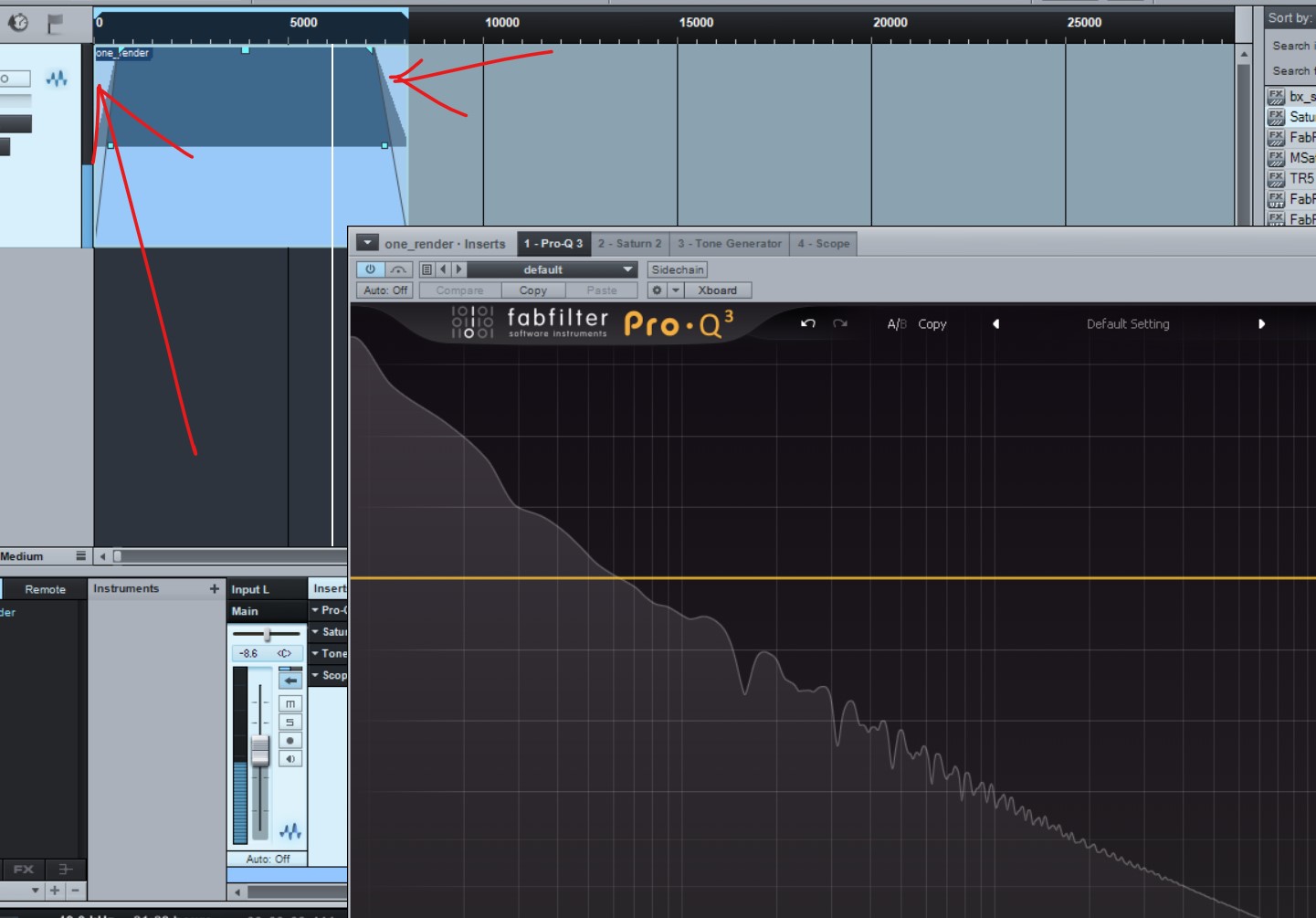Screen dimensions: 1316x918
Task: Open the plugin gear settings icon
Action: (x=657, y=290)
